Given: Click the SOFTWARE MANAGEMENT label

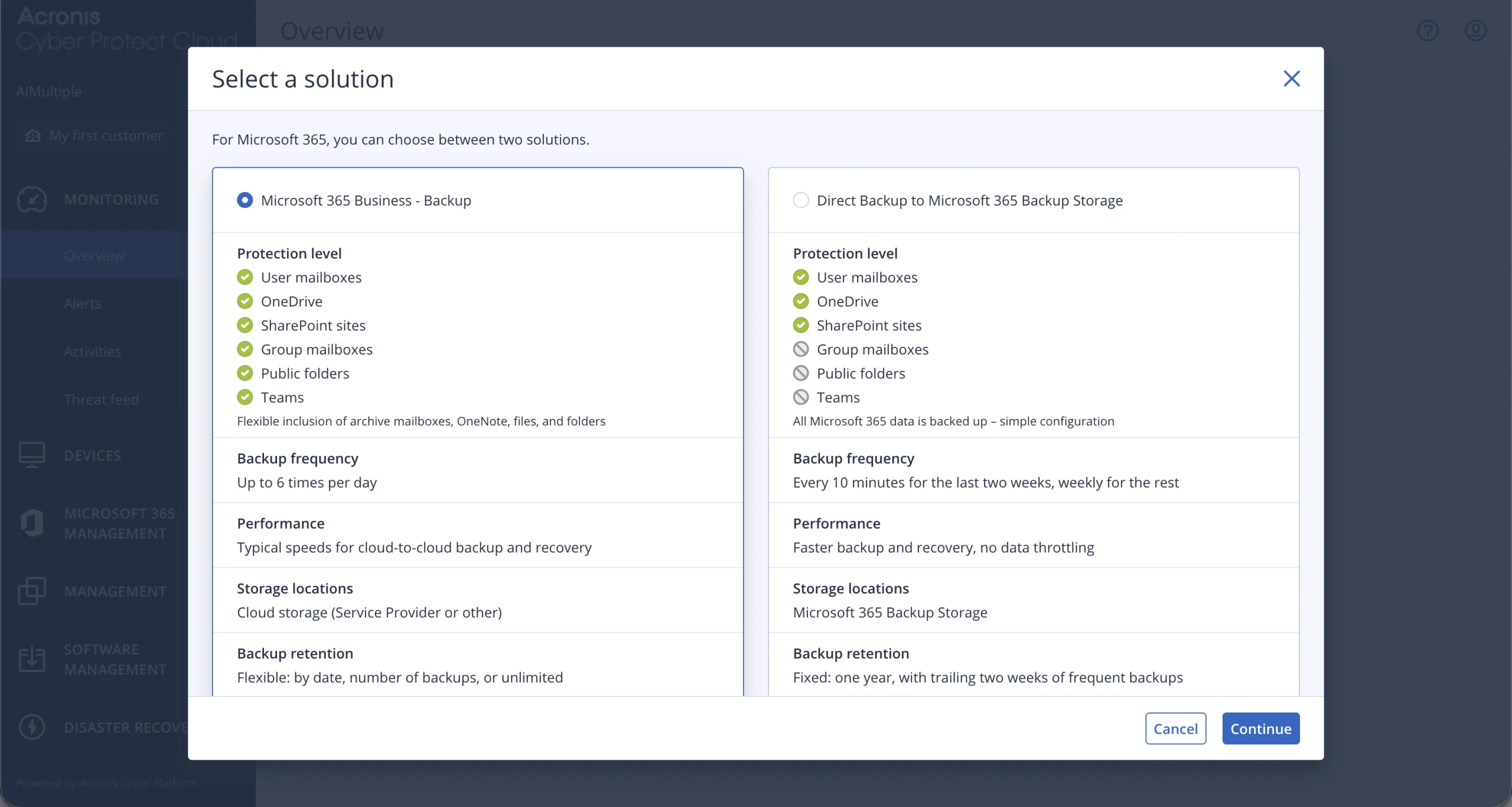Looking at the screenshot, I should 115,659.
